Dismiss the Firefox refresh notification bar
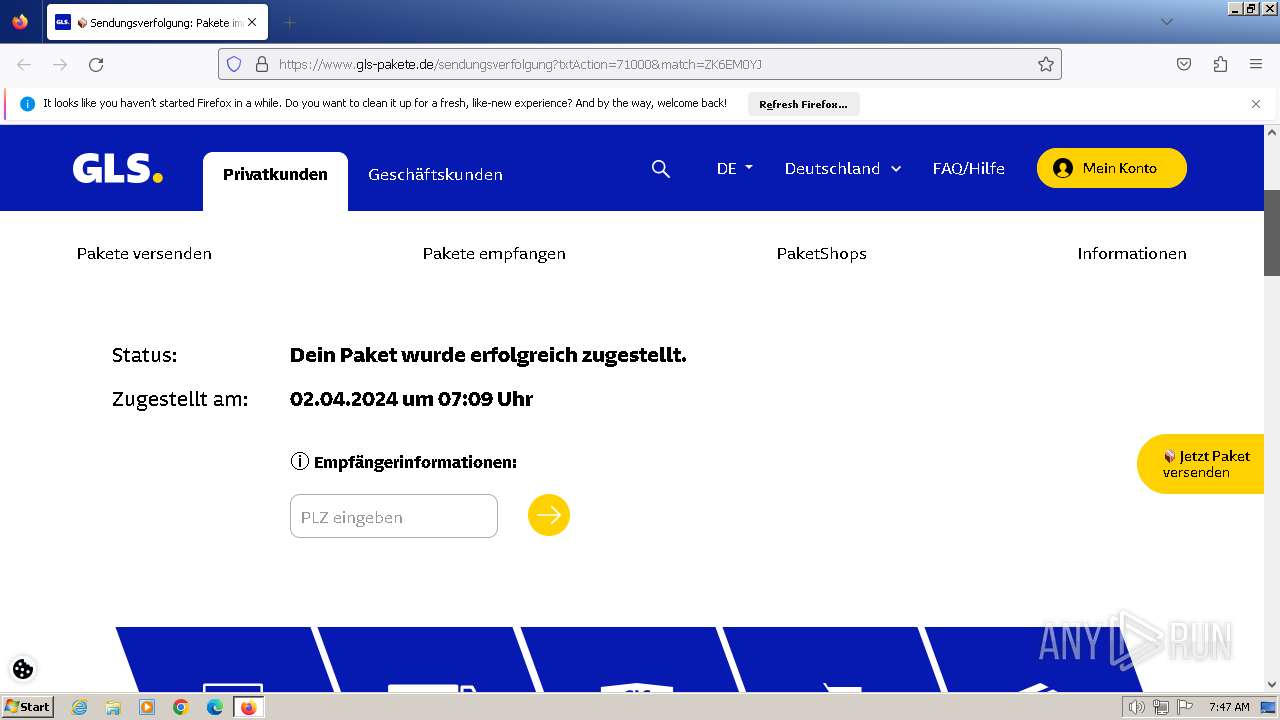Screen dimensions: 1280x720 click(1256, 104)
